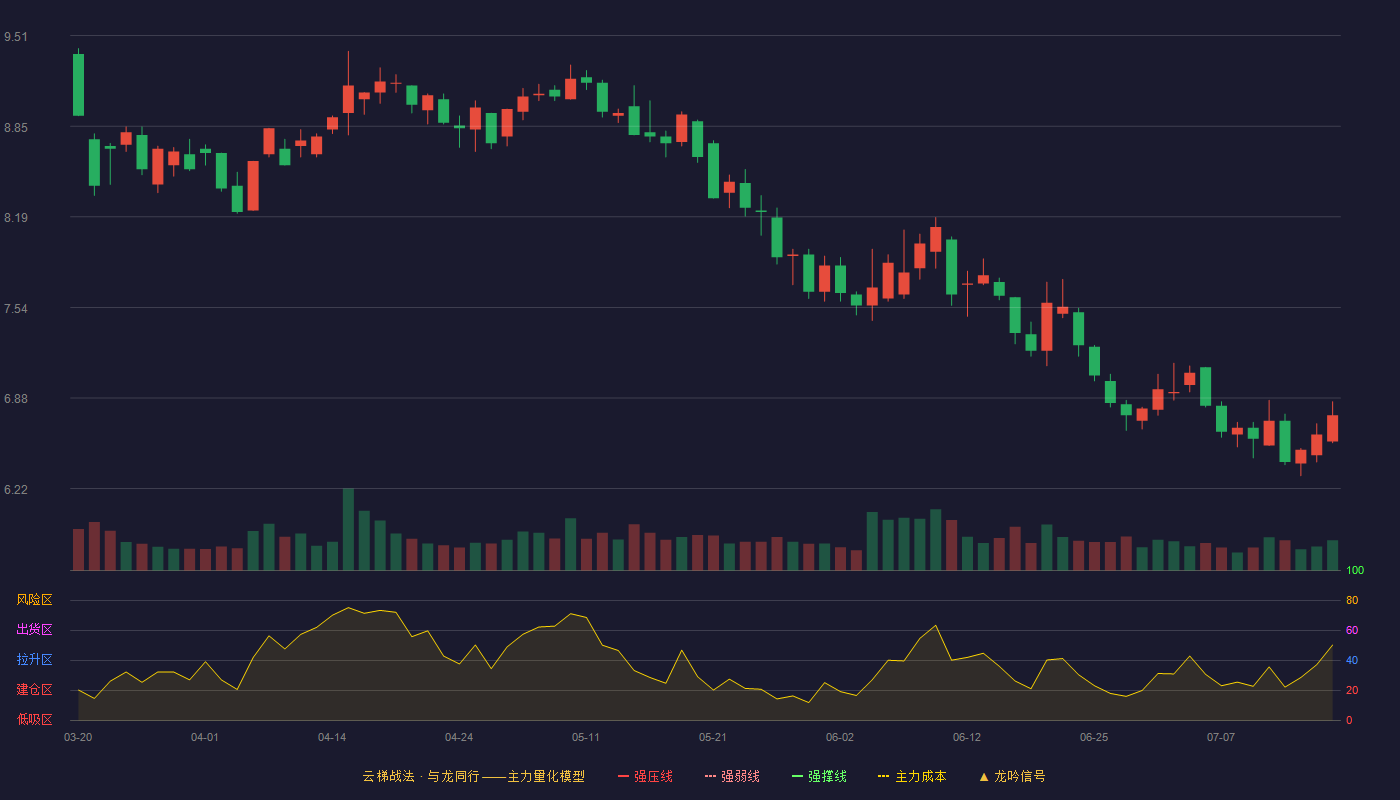The height and width of the screenshot is (800, 1400).
Task: Click the blue 40 indicator scale value
Action: pyautogui.click(x=1352, y=660)
